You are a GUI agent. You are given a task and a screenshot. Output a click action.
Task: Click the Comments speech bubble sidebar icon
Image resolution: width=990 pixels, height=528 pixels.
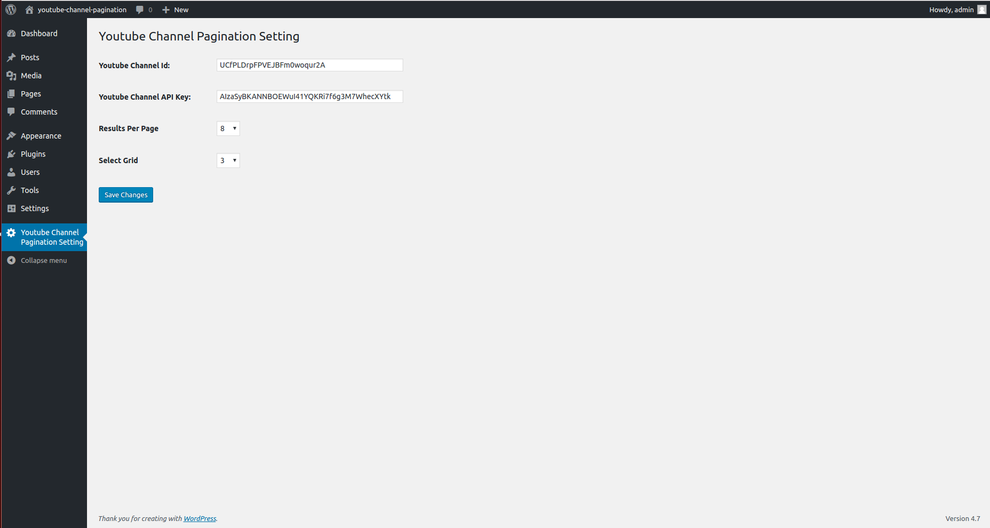[11, 112]
